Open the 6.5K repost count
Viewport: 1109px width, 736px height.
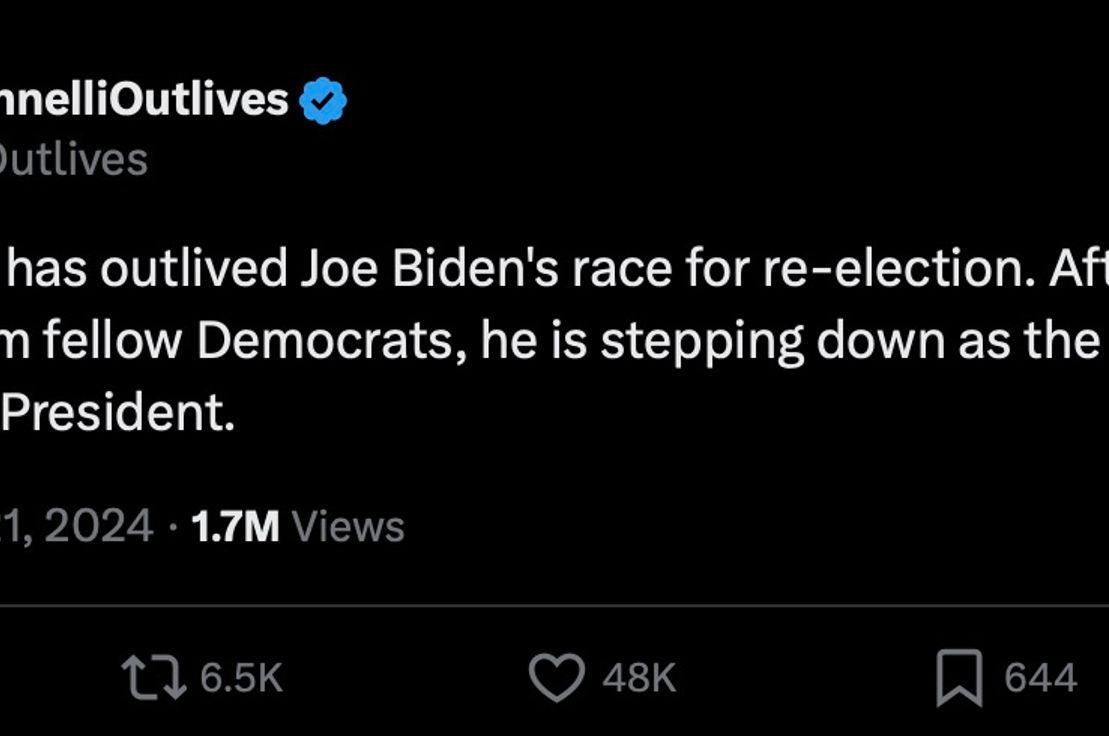(x=241, y=677)
